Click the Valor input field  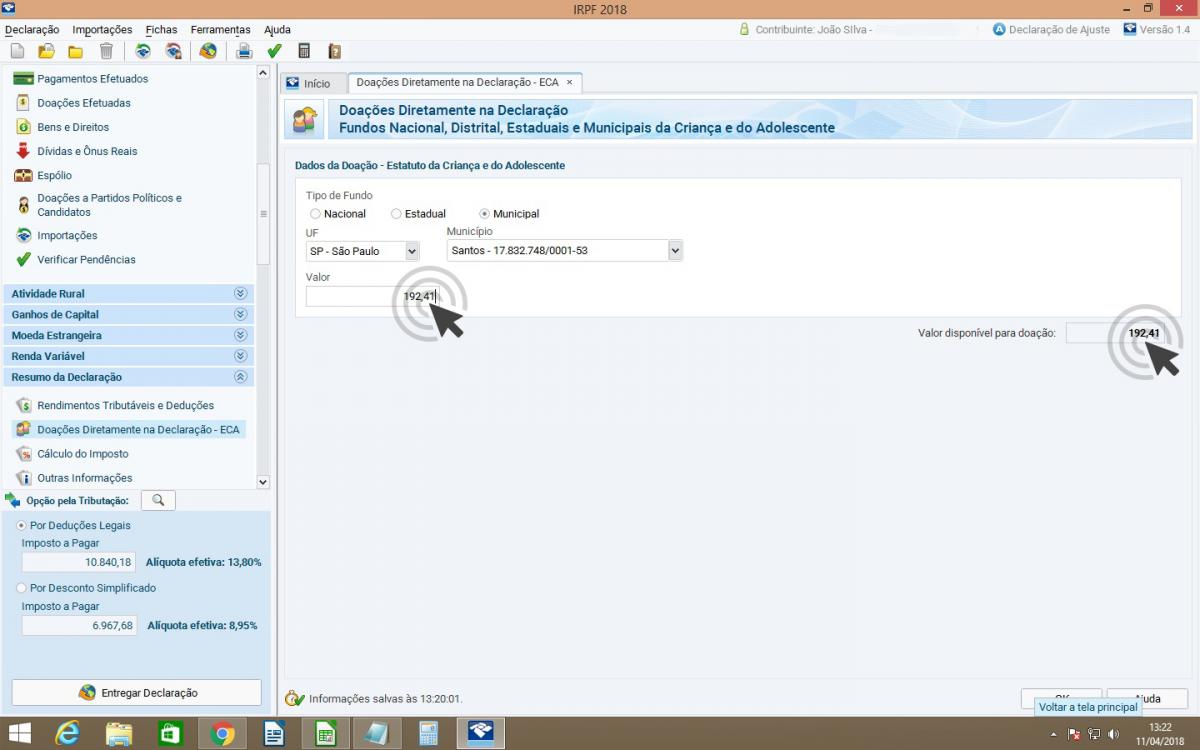point(373,297)
